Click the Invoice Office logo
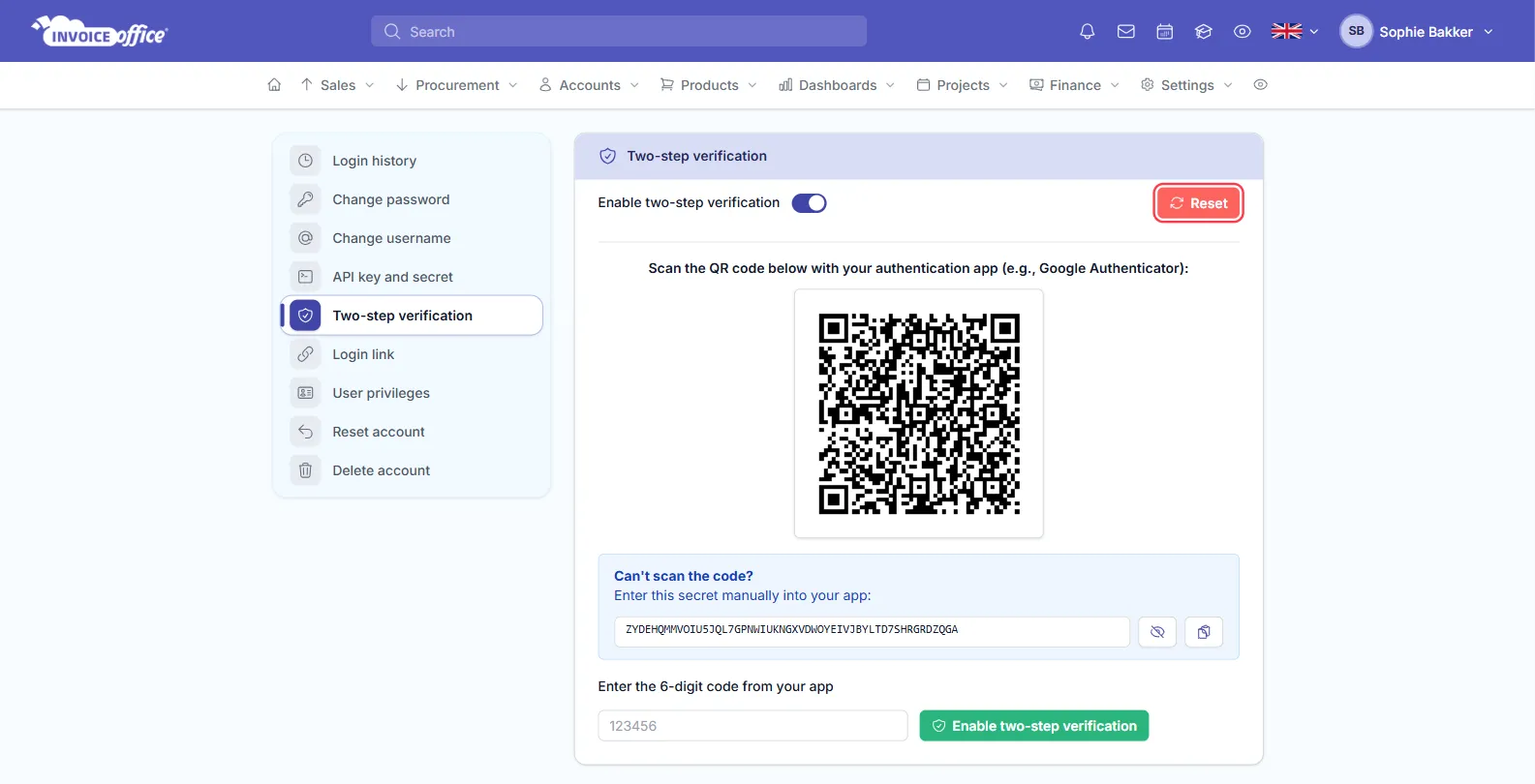The height and width of the screenshot is (784, 1535). click(100, 31)
